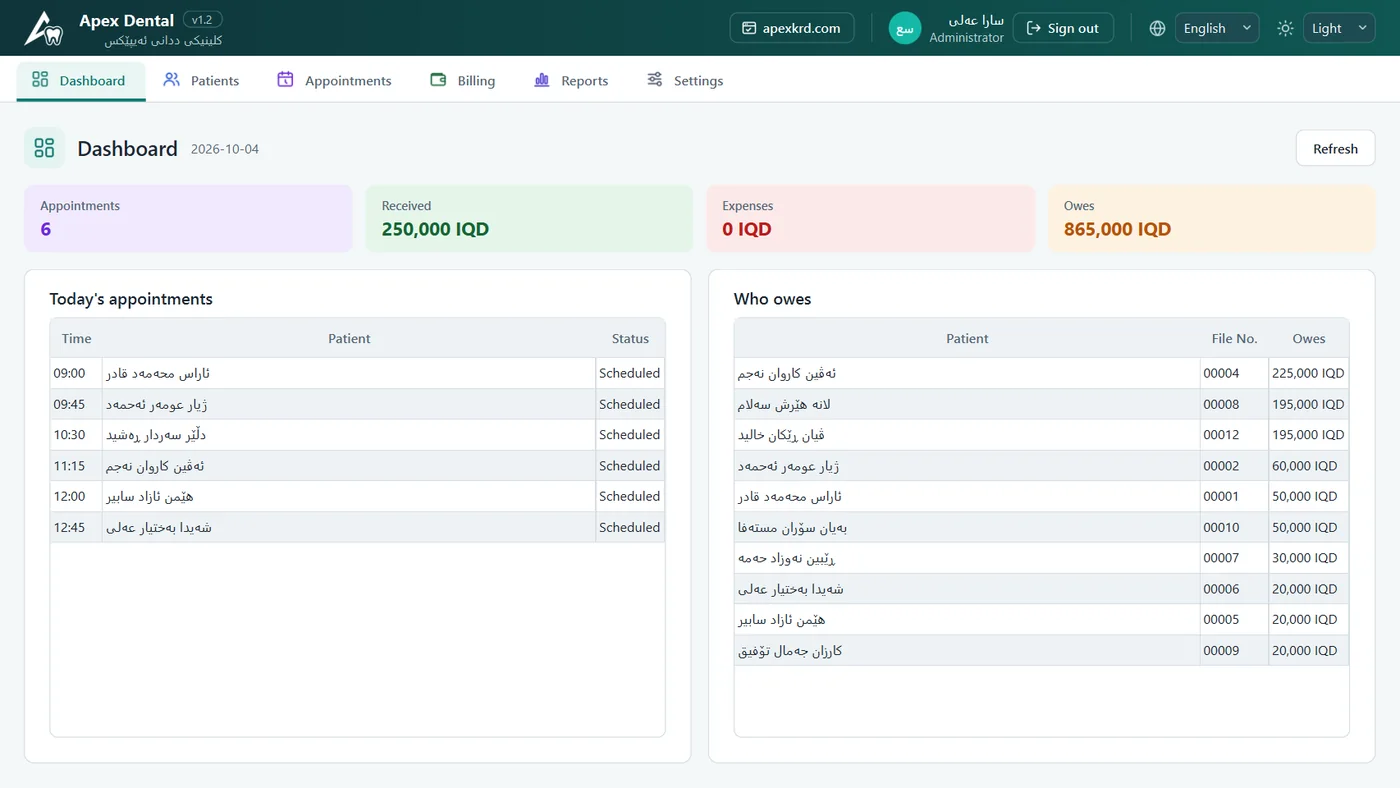Viewport: 1400px width, 788px height.
Task: Click the 09:45 appointment time cell
Action: pyautogui.click(x=76, y=404)
